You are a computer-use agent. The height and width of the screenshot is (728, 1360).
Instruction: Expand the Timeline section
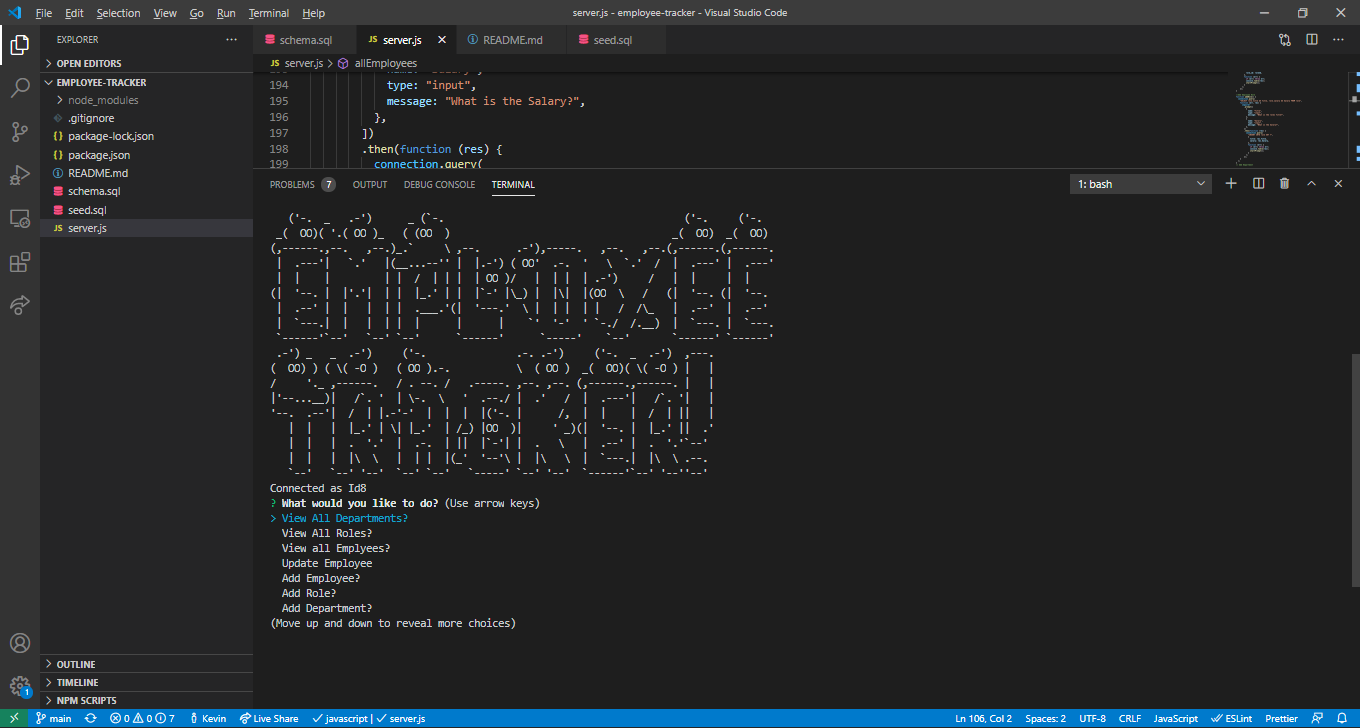pyautogui.click(x=146, y=683)
